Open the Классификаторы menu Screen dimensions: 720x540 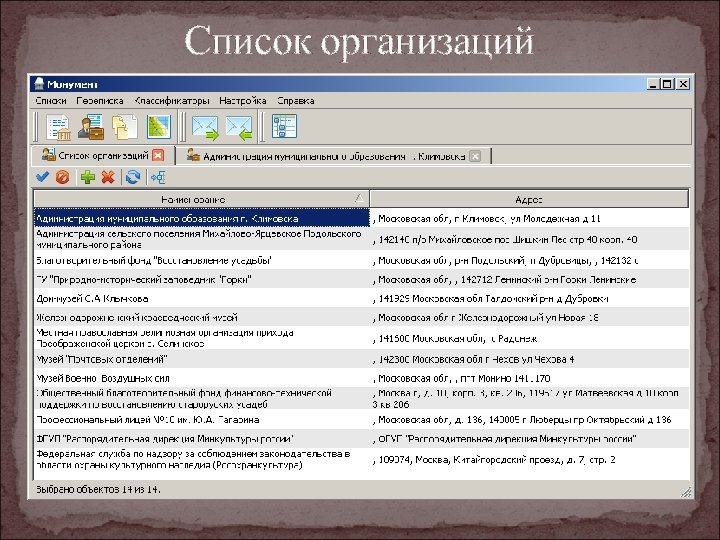172,101
